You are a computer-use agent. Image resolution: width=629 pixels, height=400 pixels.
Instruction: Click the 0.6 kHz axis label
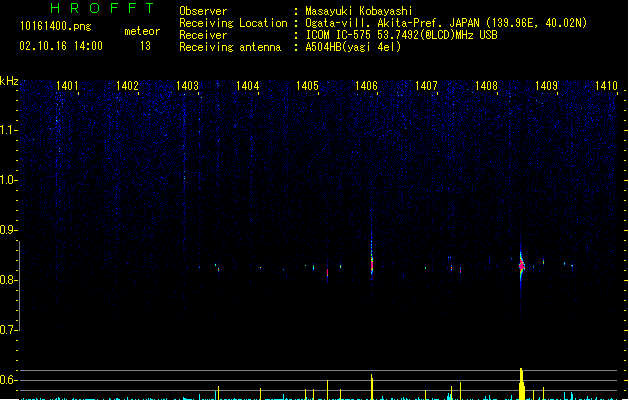tap(8, 380)
